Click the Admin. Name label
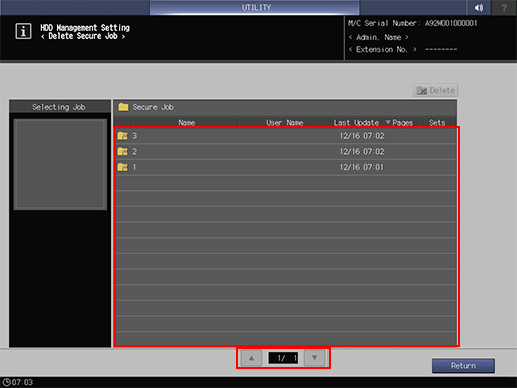This screenshot has width=517, height=388. (x=378, y=37)
